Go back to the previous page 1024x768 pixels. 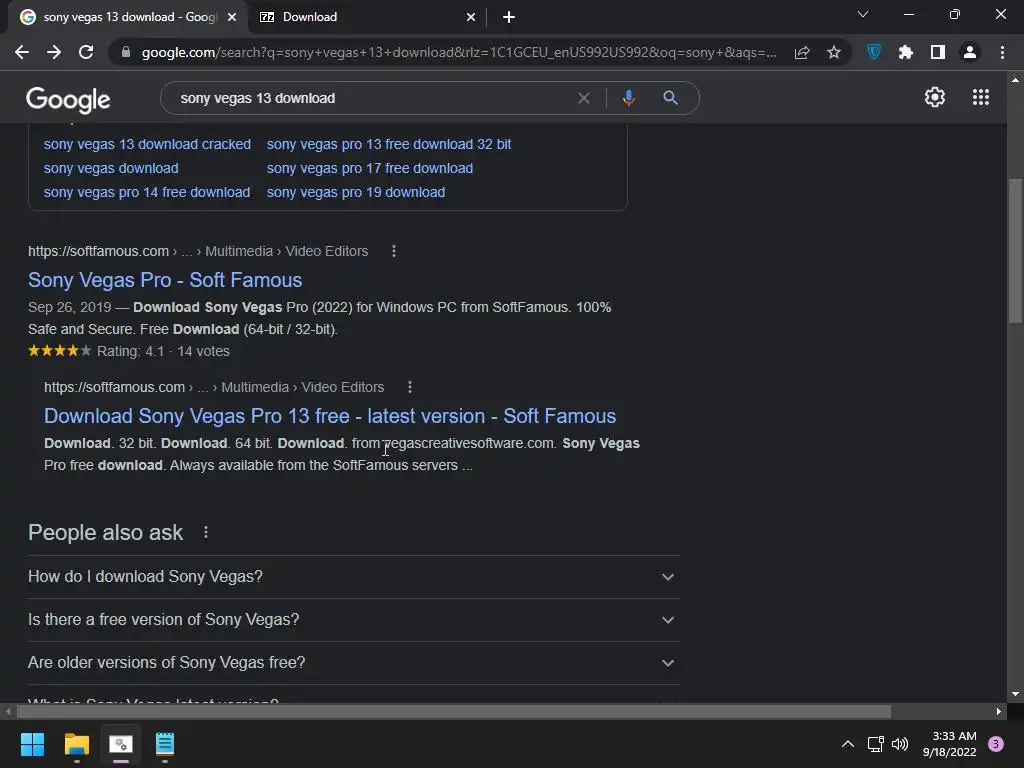[x=22, y=52]
